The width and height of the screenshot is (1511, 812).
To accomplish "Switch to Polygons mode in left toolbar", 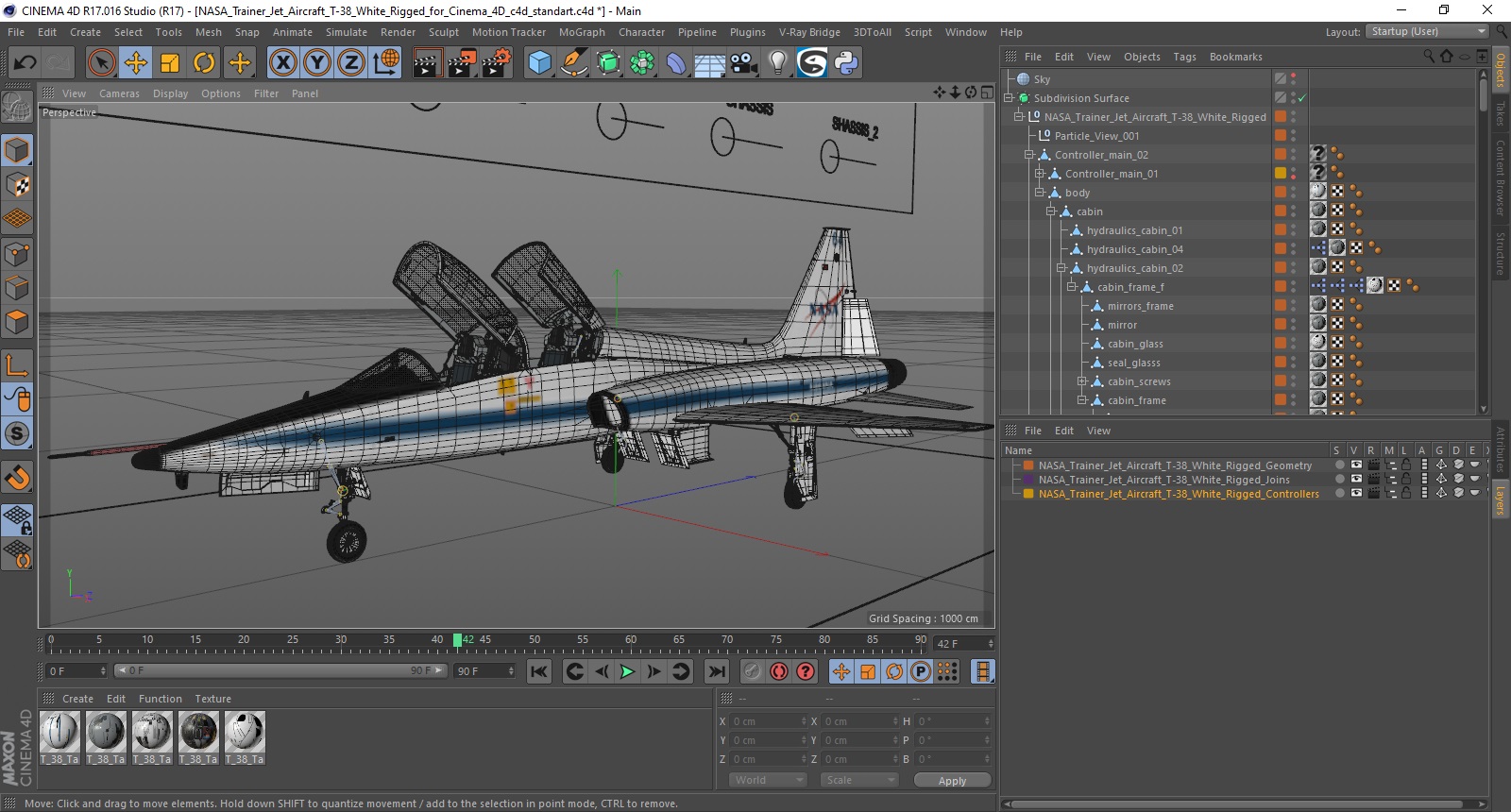I will click(x=17, y=322).
